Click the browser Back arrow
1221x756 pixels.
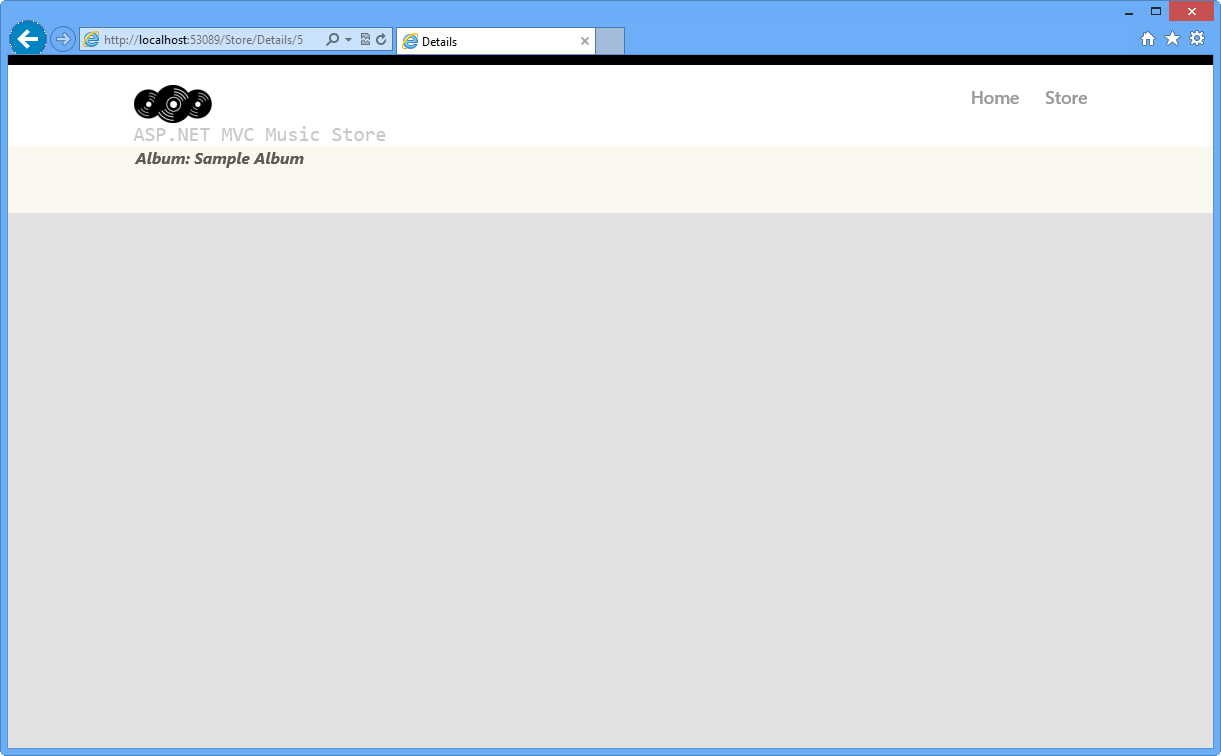coord(27,38)
